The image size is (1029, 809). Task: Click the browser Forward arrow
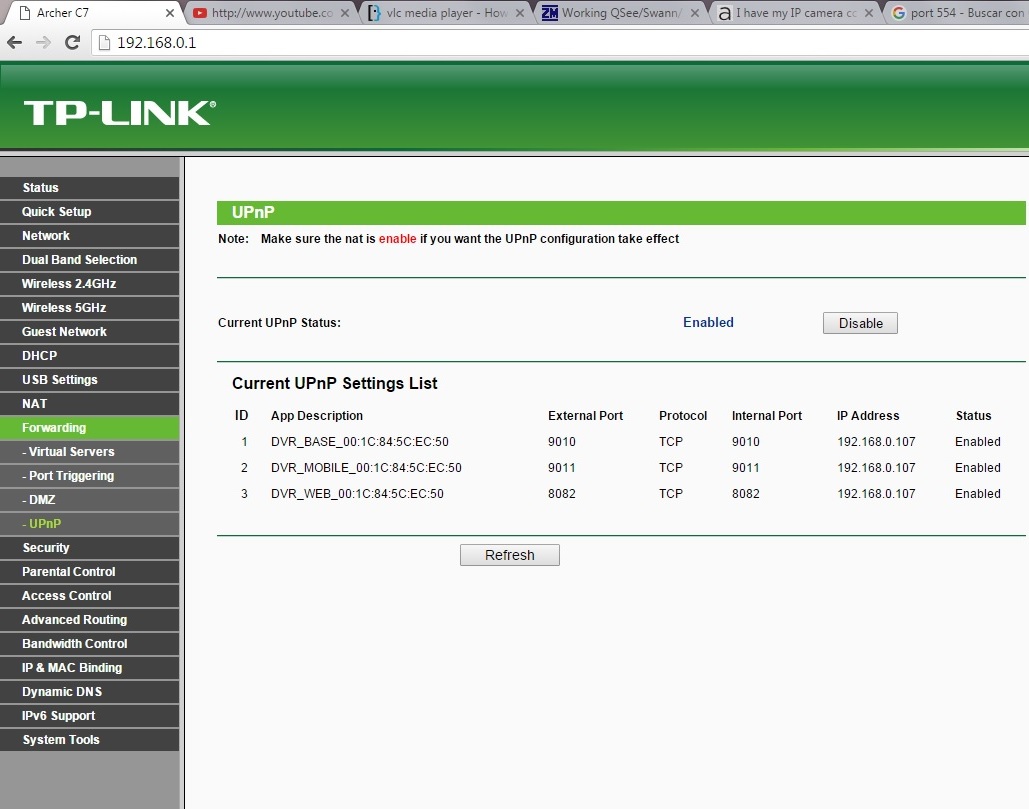(x=43, y=43)
